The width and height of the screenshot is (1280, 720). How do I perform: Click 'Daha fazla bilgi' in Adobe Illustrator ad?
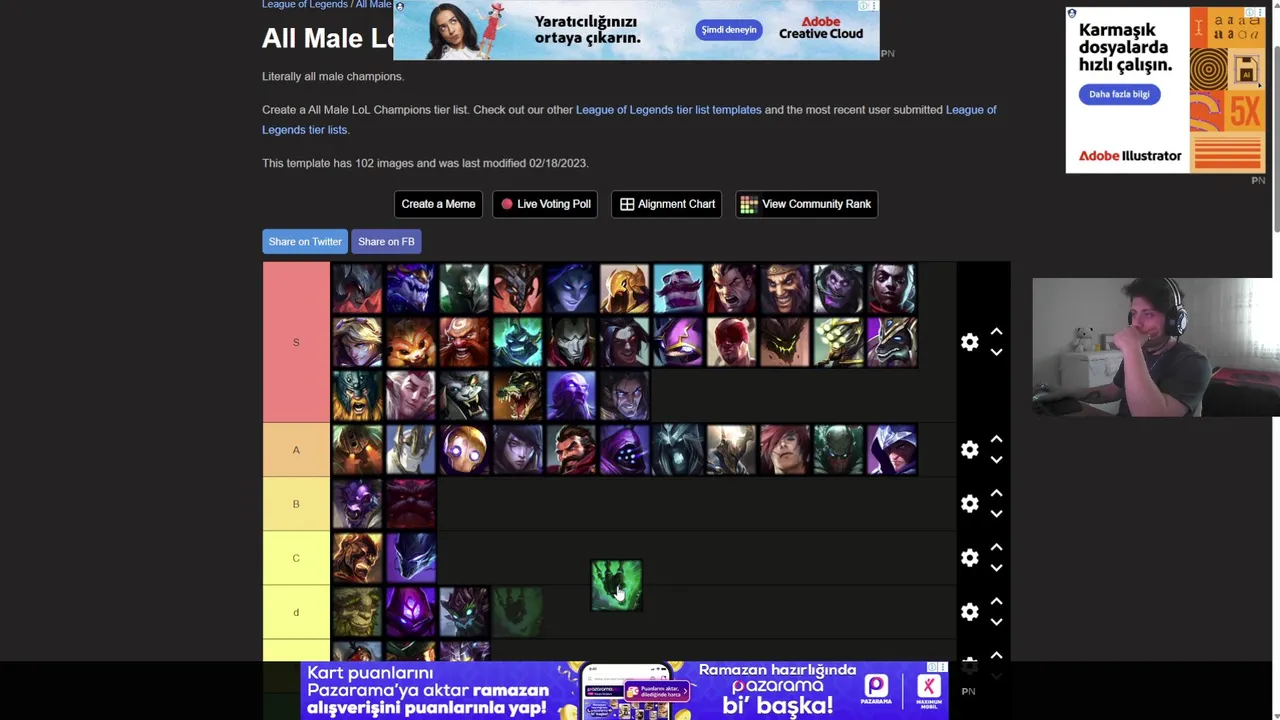click(1119, 94)
